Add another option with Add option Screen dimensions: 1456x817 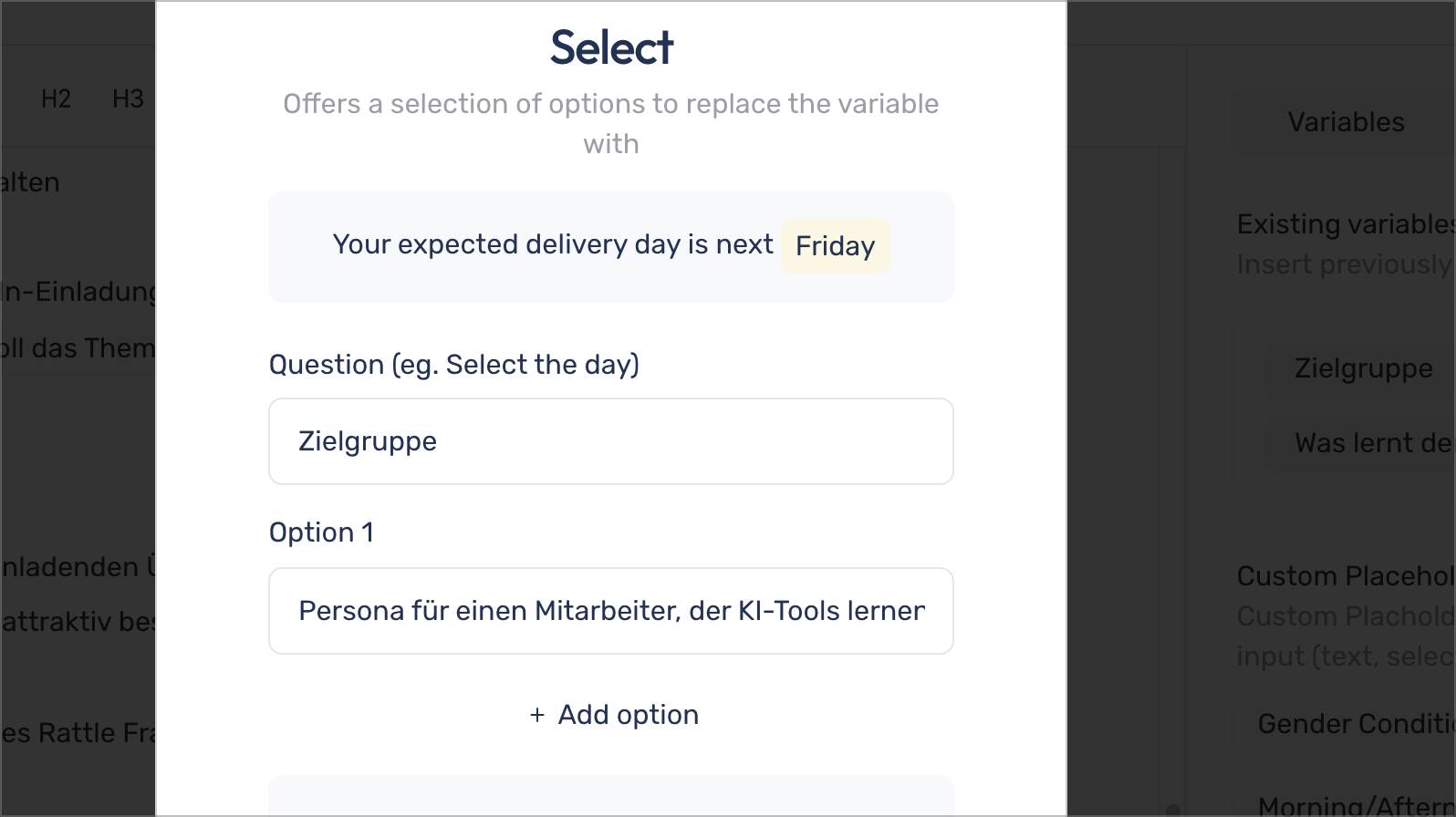coord(613,715)
